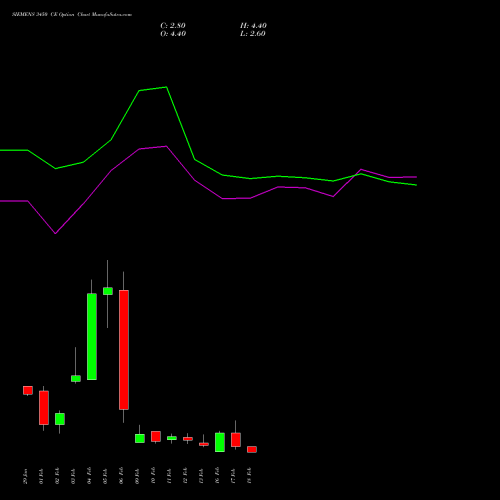This screenshot has width=500, height=500.
Task: Click the '16 Feb' date label
Action: (x=218, y=476)
